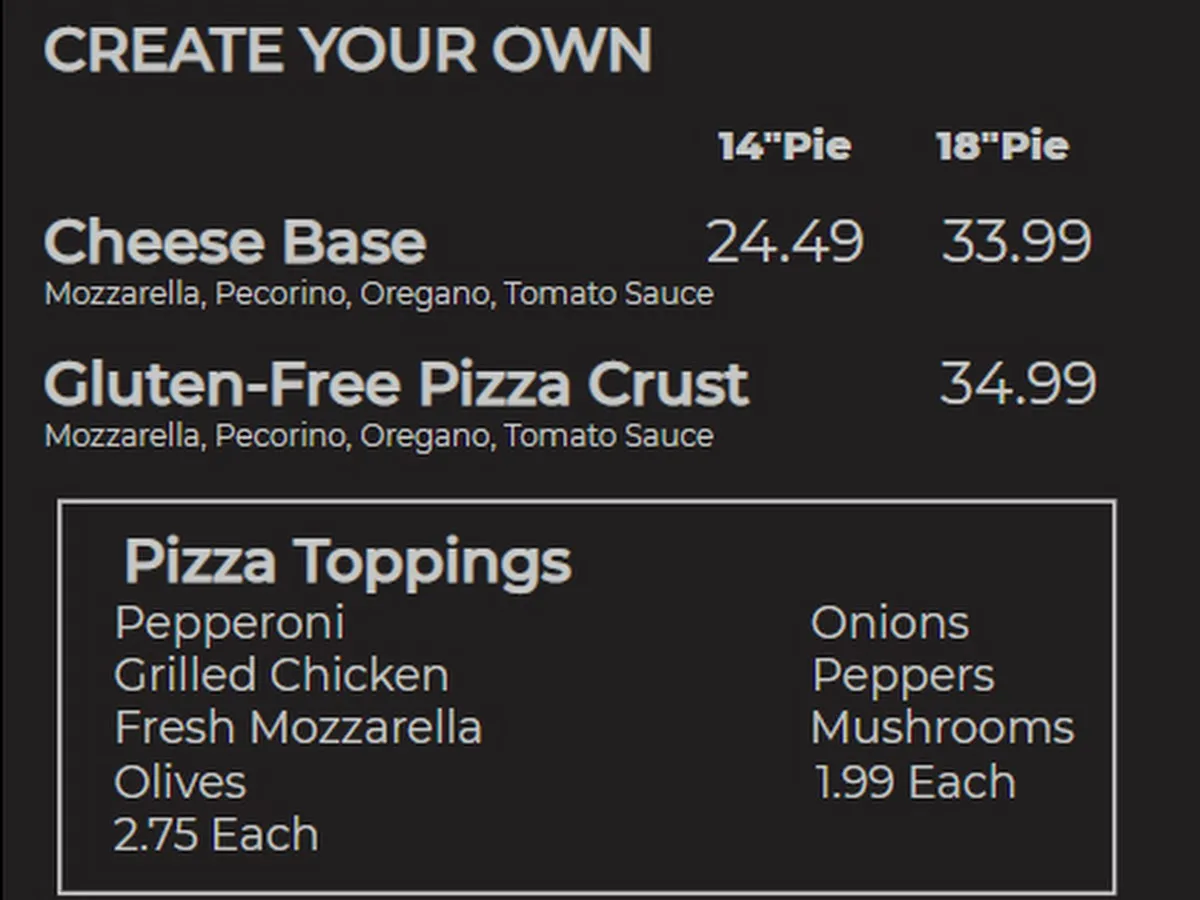Choose the Olives topping

click(180, 782)
